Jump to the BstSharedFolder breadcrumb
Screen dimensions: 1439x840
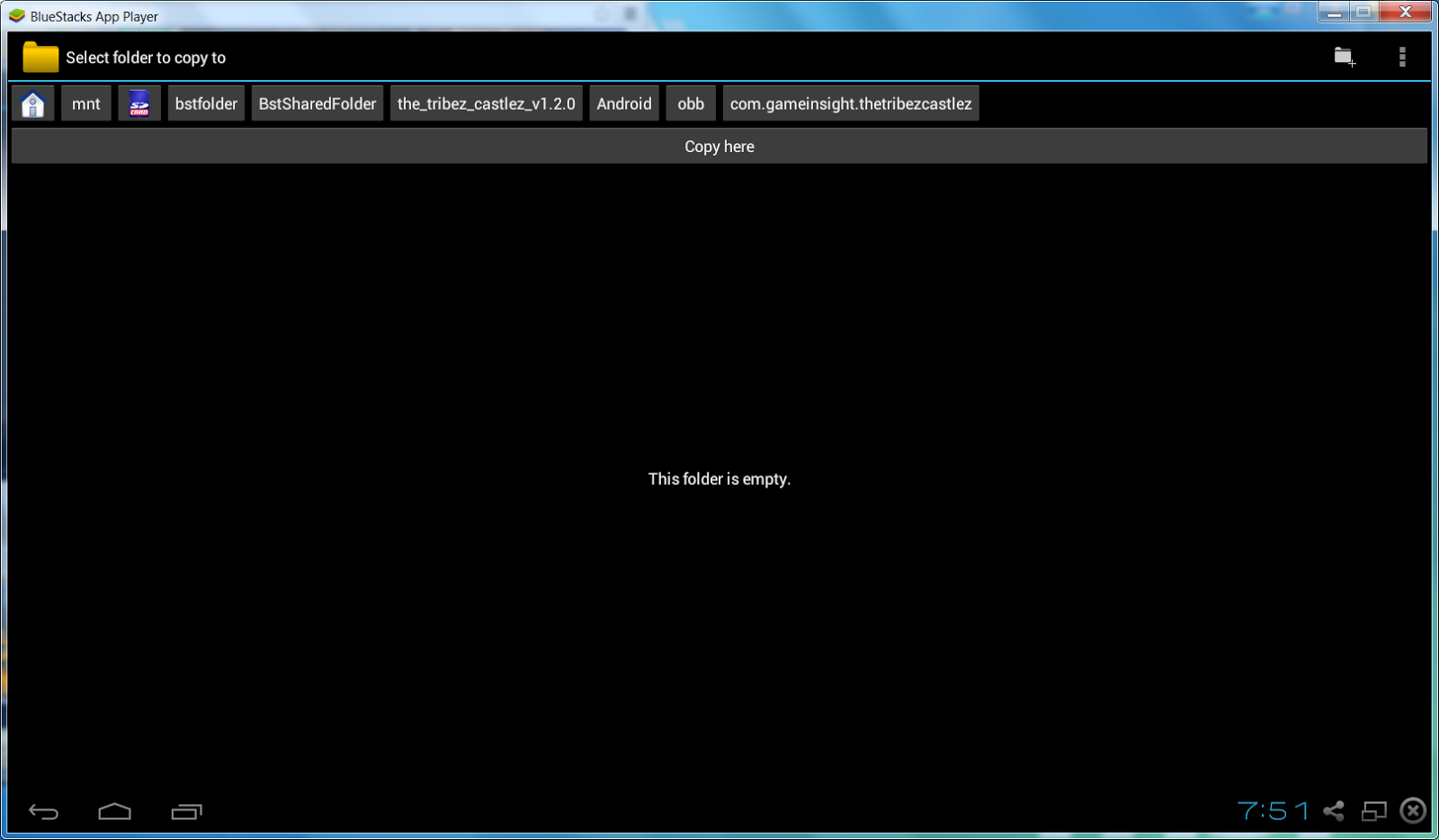click(317, 103)
